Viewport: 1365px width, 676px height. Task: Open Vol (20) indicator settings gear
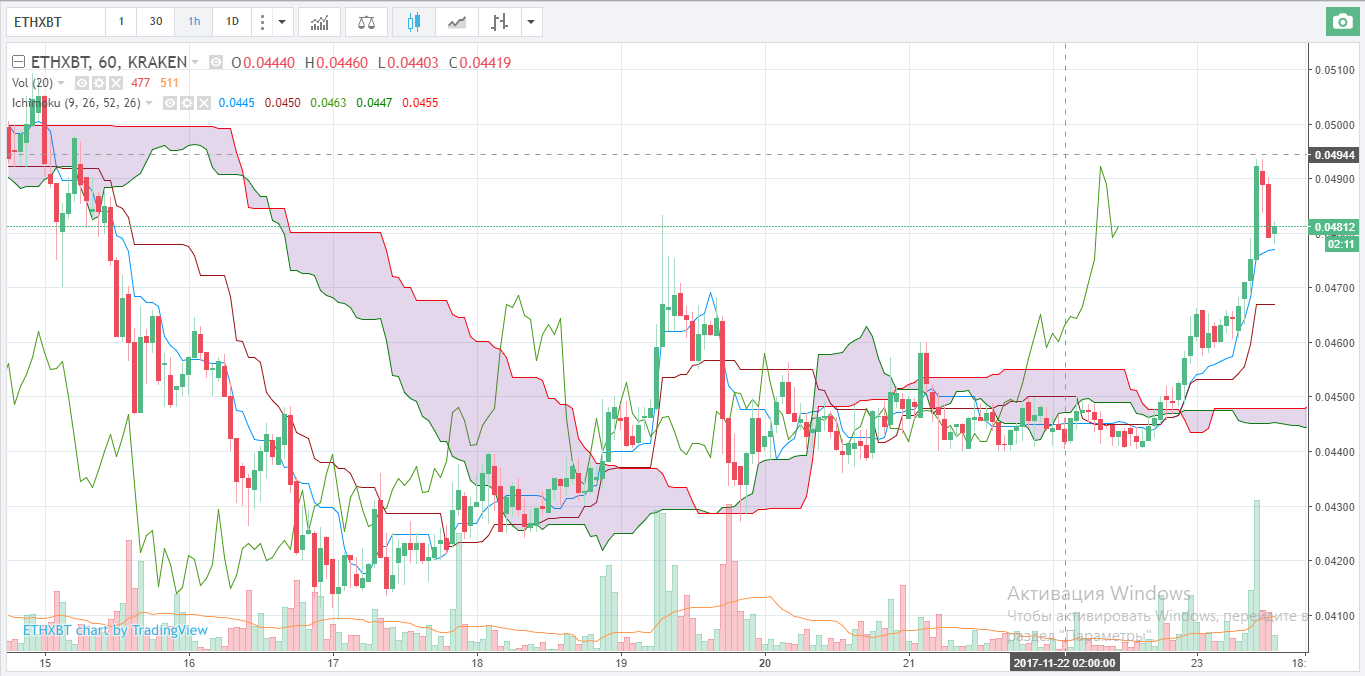tap(99, 83)
